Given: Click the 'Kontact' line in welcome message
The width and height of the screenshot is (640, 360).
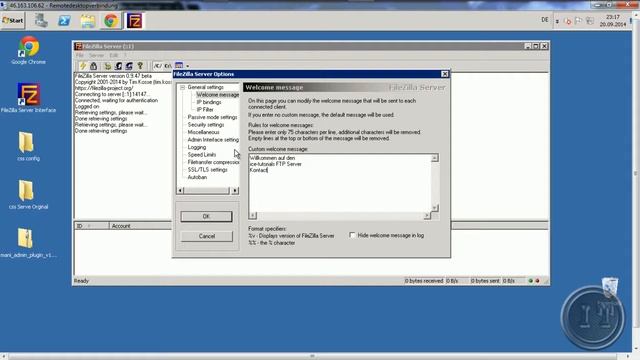Looking at the screenshot, I should click(x=258, y=170).
